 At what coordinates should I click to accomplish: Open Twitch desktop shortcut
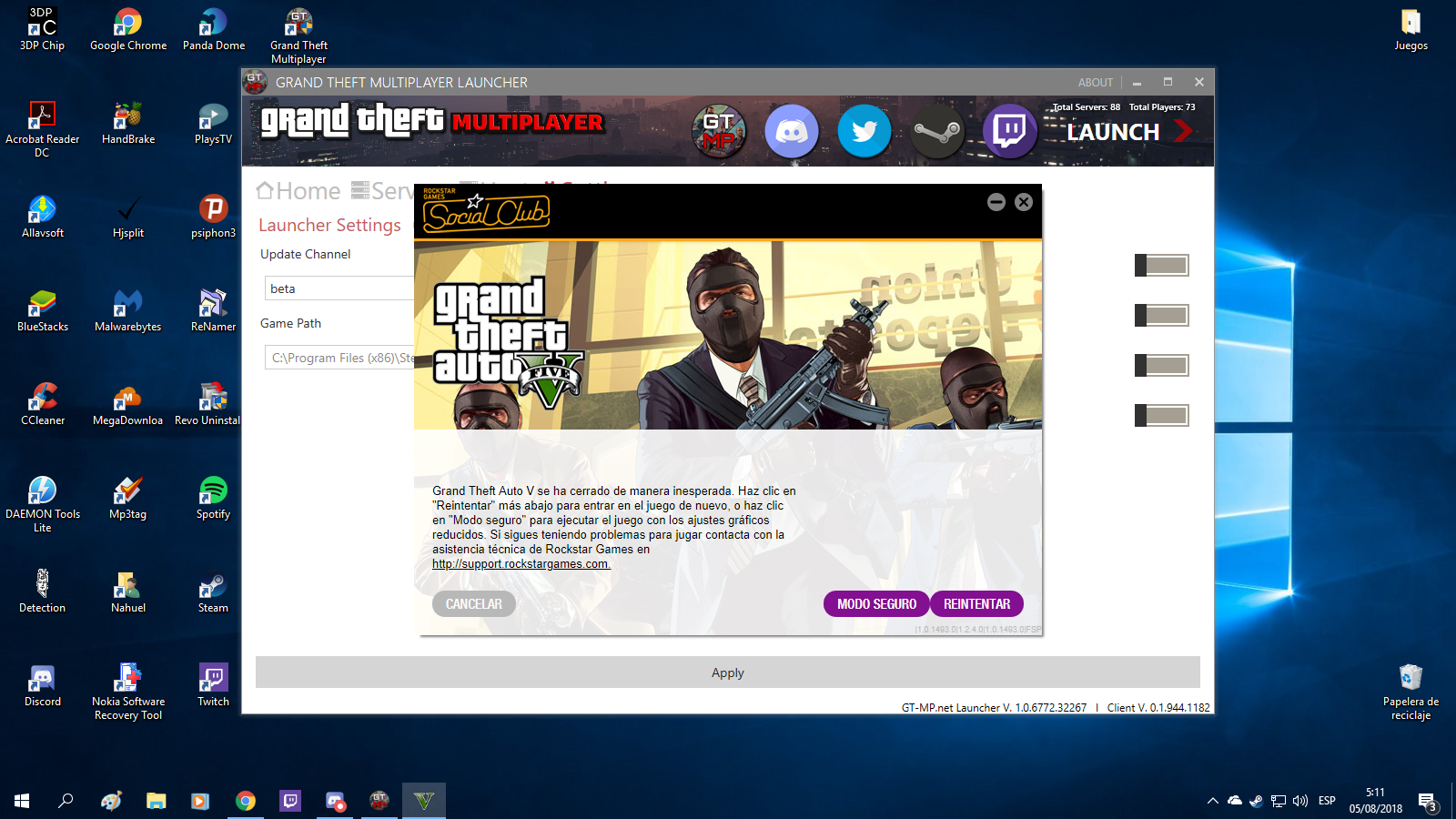214,685
